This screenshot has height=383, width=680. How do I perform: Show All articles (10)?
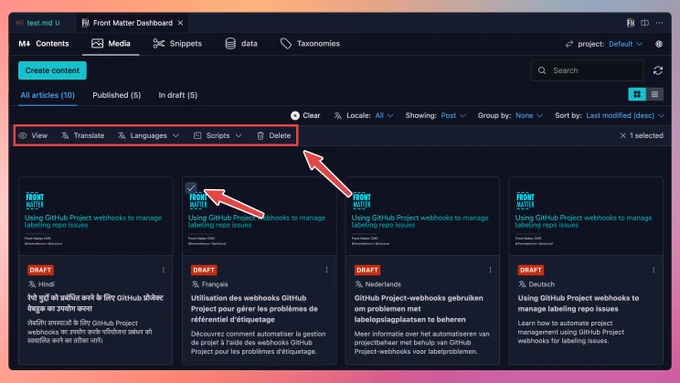point(48,95)
